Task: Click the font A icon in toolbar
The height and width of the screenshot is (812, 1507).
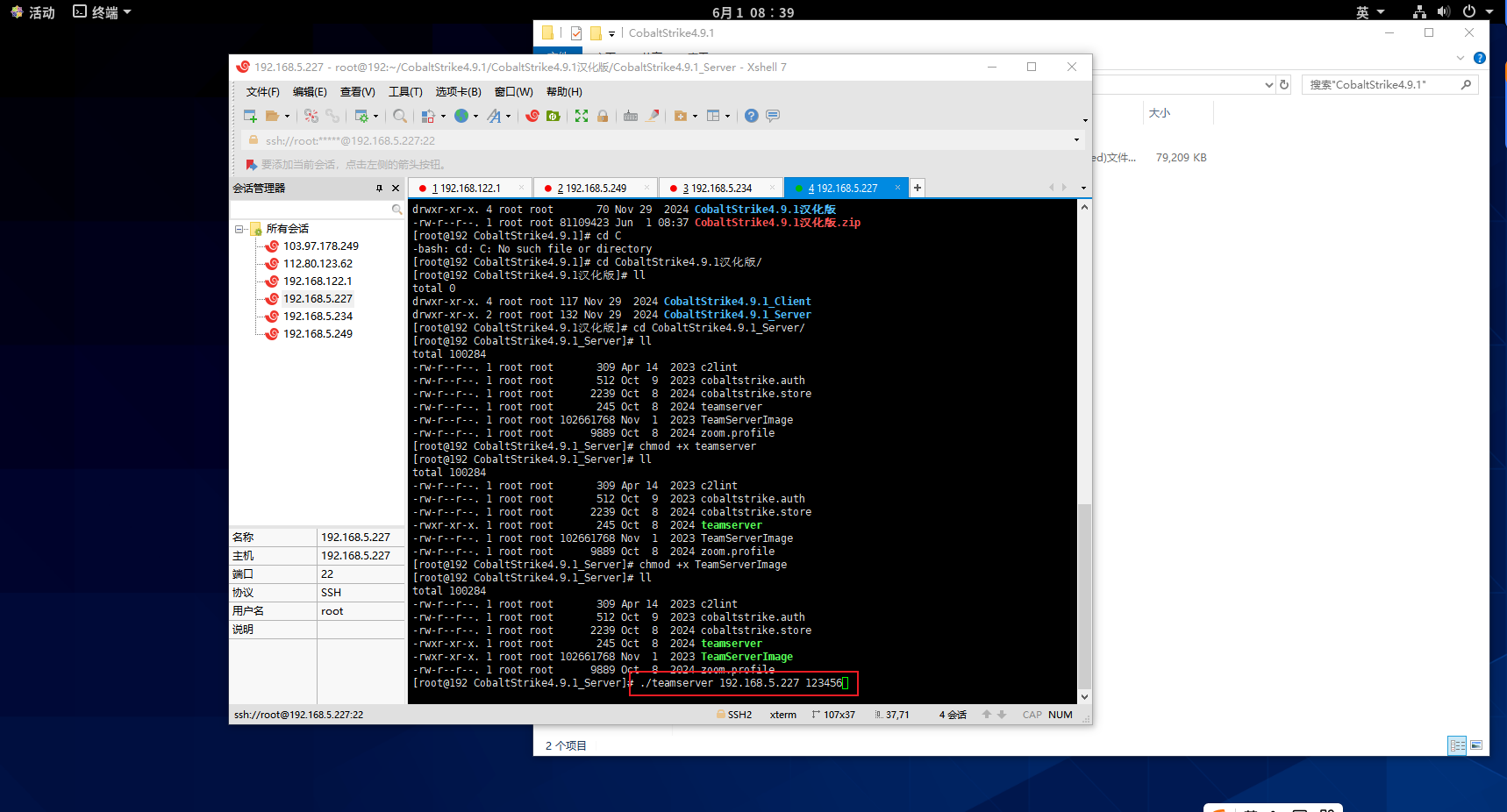Action: (x=495, y=116)
